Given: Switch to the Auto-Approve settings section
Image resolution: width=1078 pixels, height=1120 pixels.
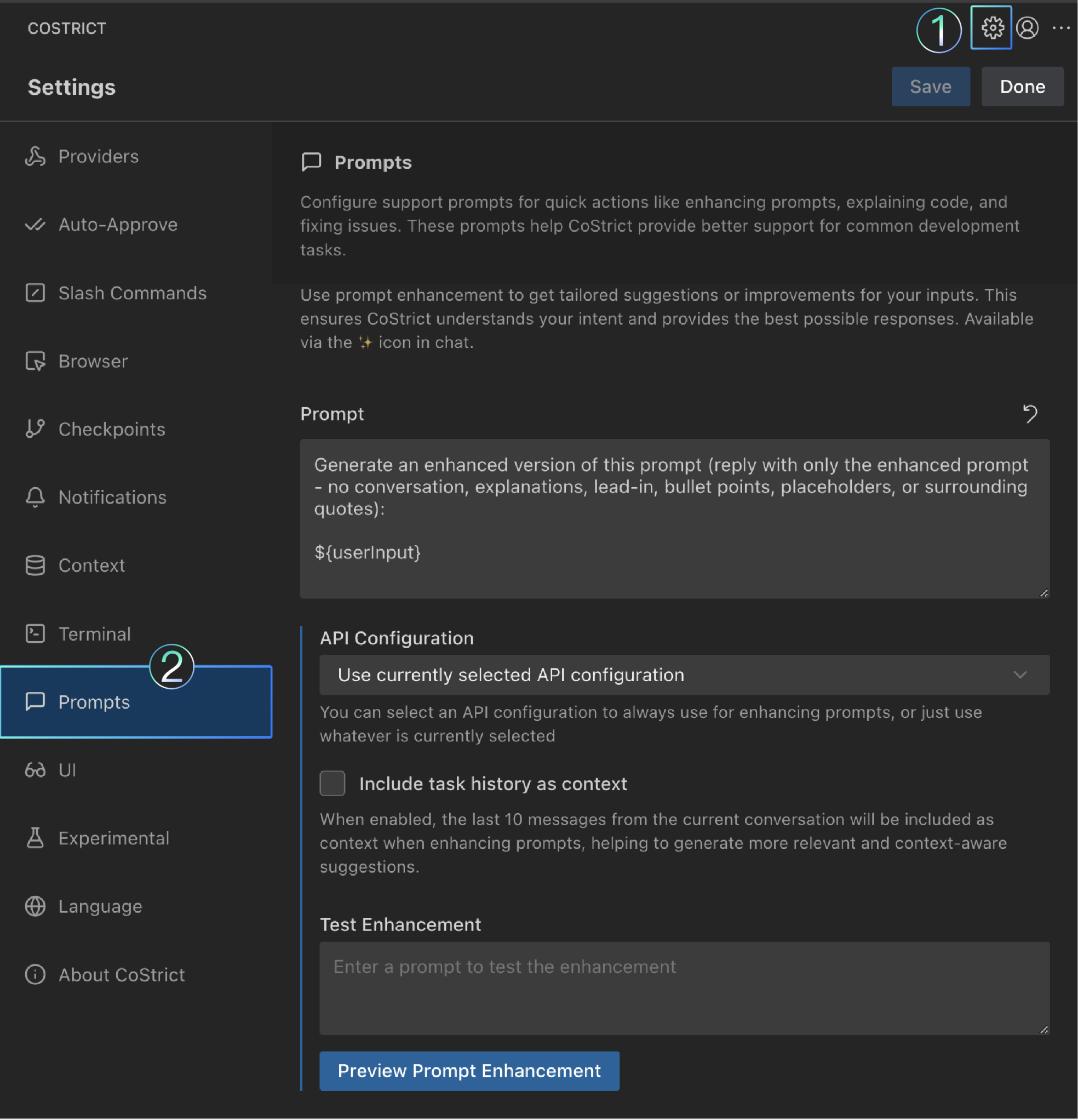Looking at the screenshot, I should pos(118,225).
